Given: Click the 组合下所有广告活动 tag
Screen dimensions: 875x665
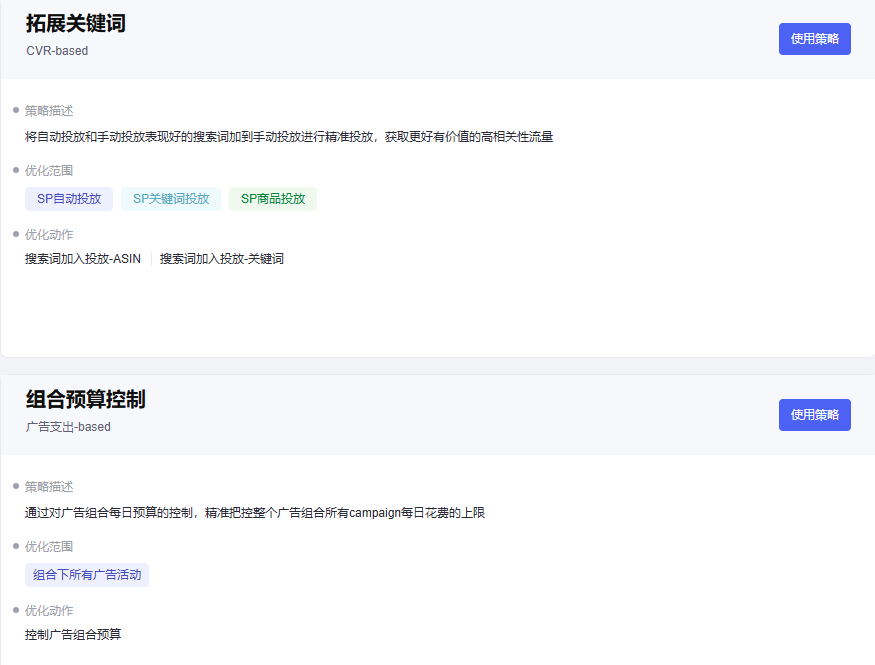Looking at the screenshot, I should point(87,574).
